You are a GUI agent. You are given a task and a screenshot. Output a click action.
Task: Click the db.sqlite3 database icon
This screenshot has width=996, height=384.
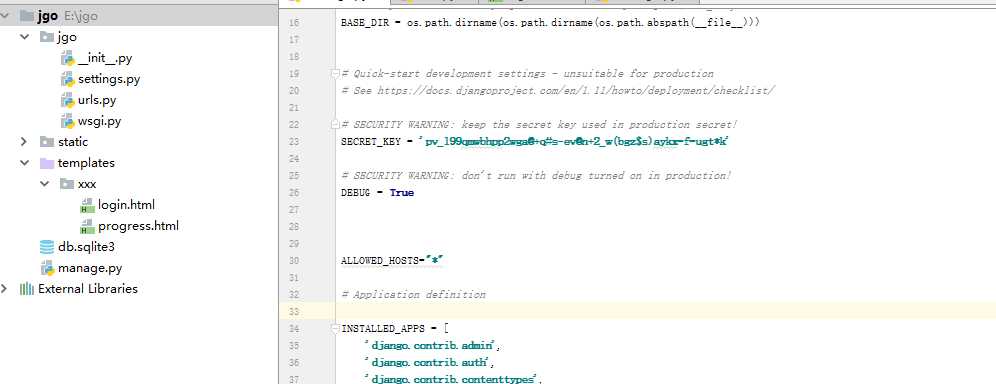(x=46, y=247)
